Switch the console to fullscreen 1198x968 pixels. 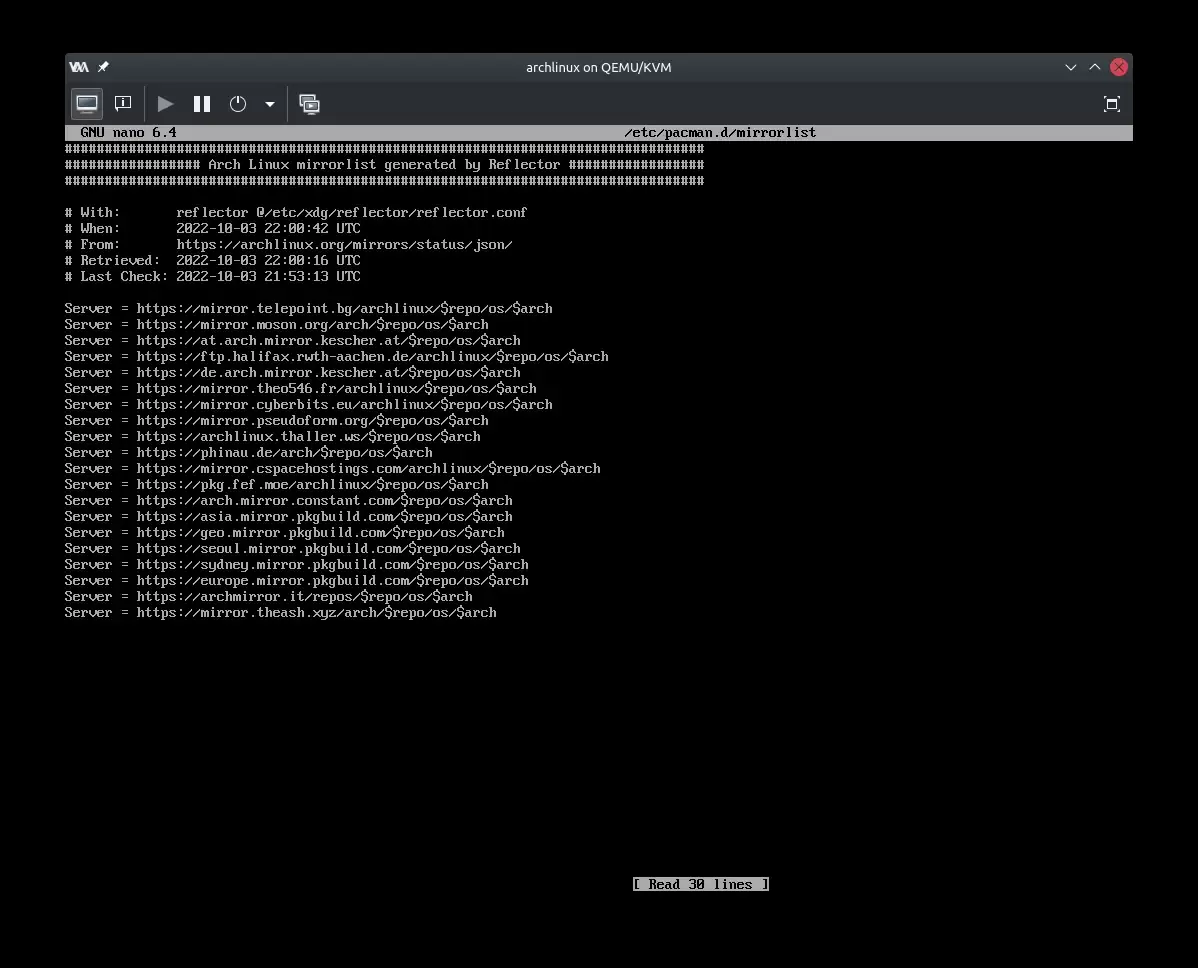tap(1111, 104)
